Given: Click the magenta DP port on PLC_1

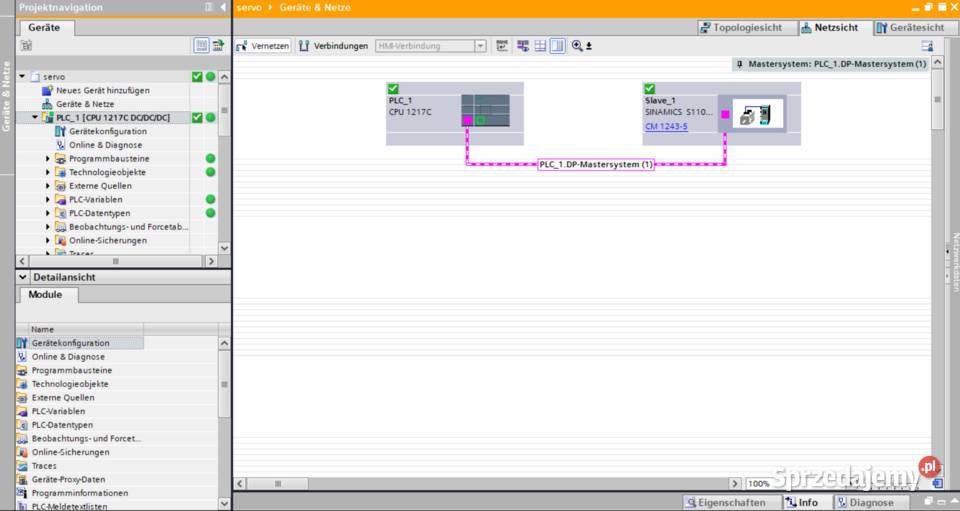Looking at the screenshot, I should pos(467,121).
